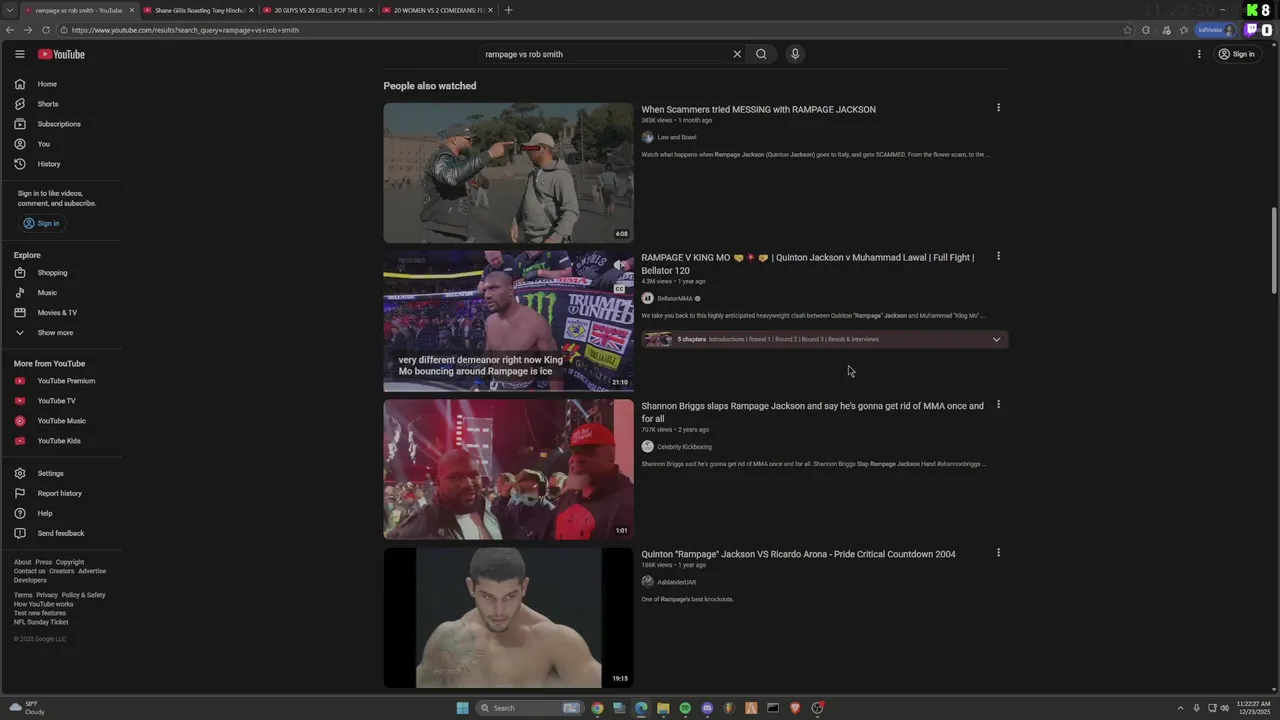Open more options for Rampage v King Mo
Image resolution: width=1280 pixels, height=720 pixels.
tap(998, 256)
